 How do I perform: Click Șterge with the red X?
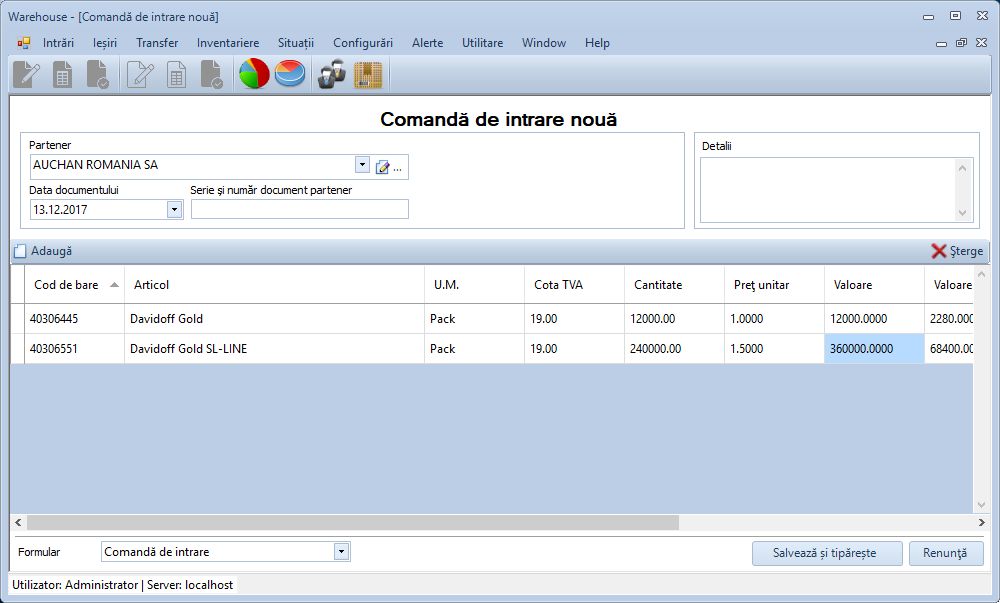(957, 251)
